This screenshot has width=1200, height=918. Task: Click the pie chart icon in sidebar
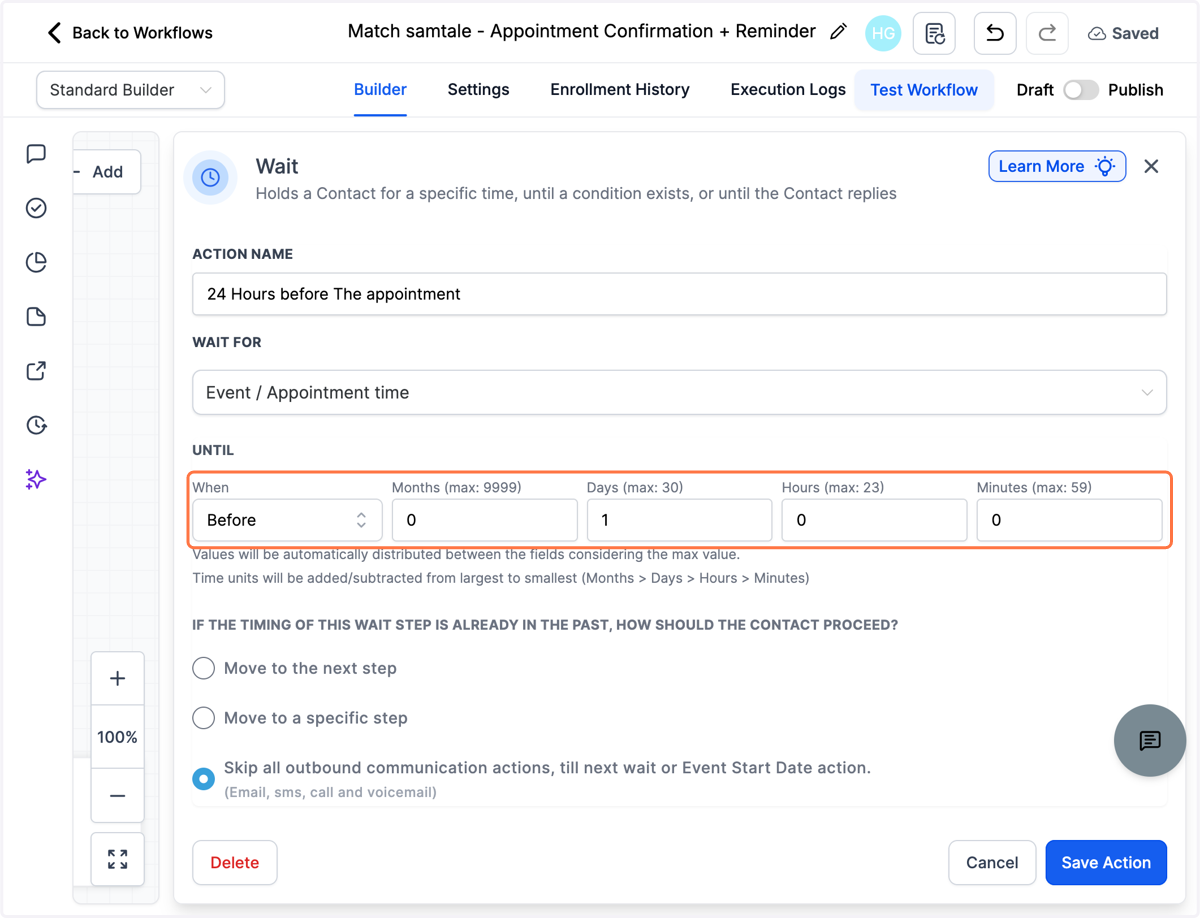click(x=36, y=262)
